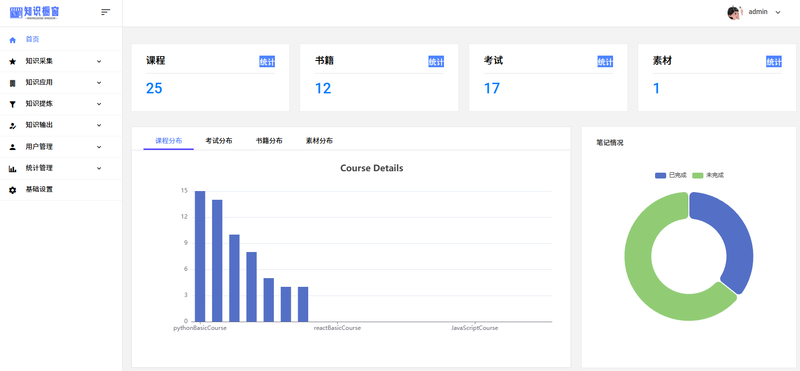Switch to the 考试分布 tab
Viewport: 800px width, 371px height.
219,141
